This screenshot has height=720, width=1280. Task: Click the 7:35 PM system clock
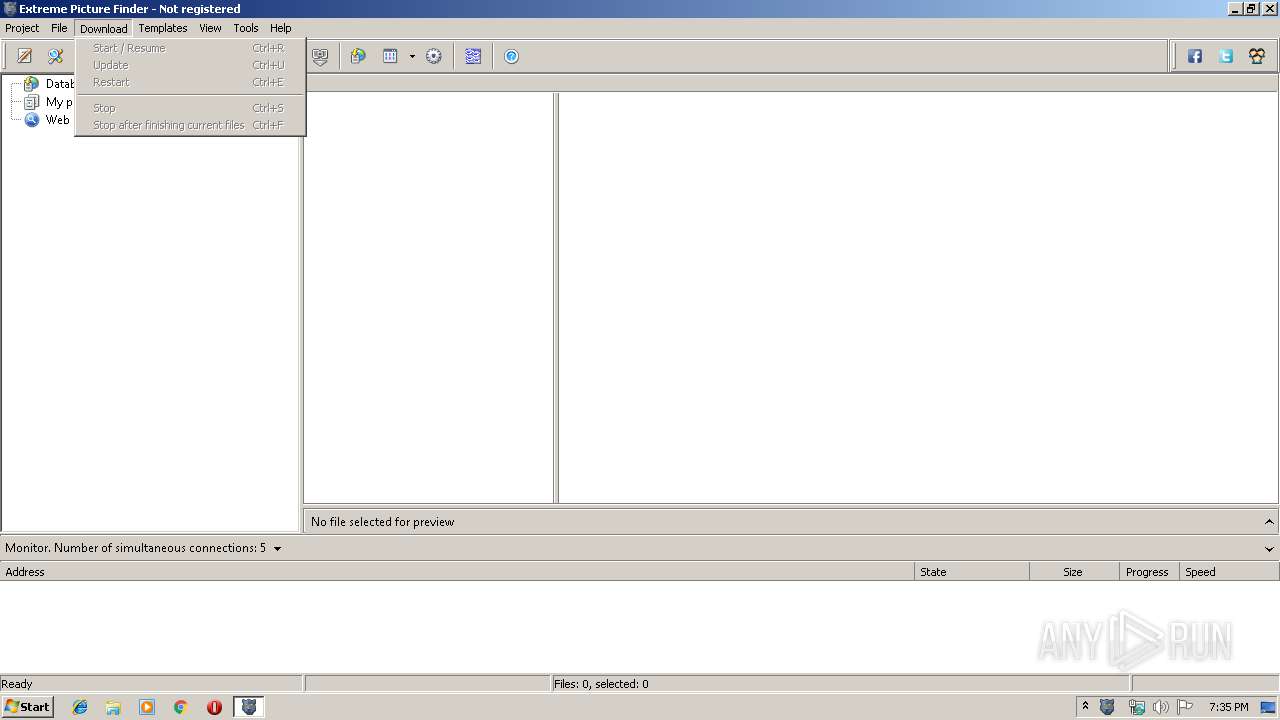click(1228, 707)
